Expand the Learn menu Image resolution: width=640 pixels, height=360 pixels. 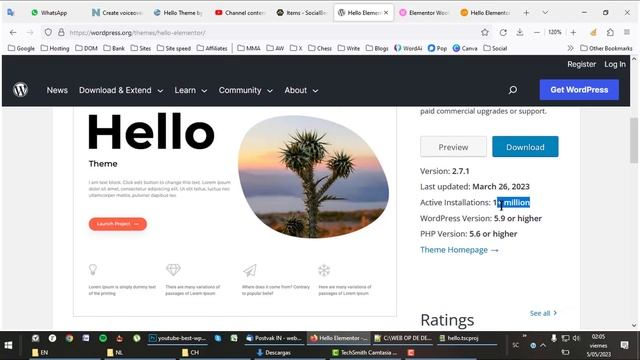tap(191, 90)
